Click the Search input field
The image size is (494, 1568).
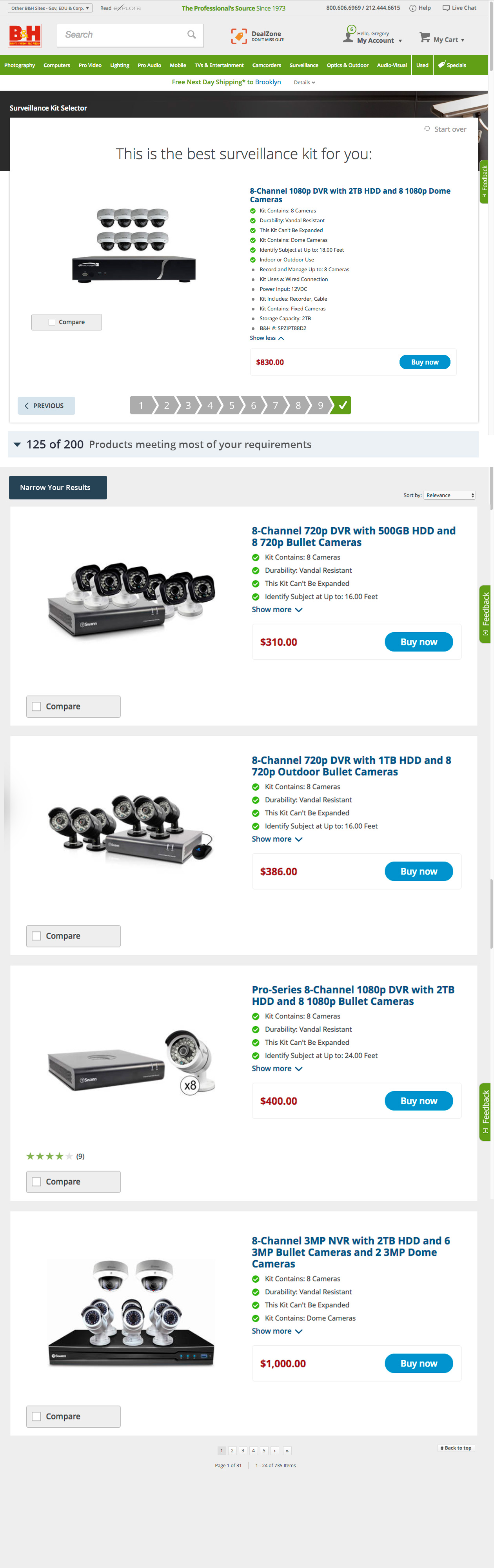[x=122, y=35]
